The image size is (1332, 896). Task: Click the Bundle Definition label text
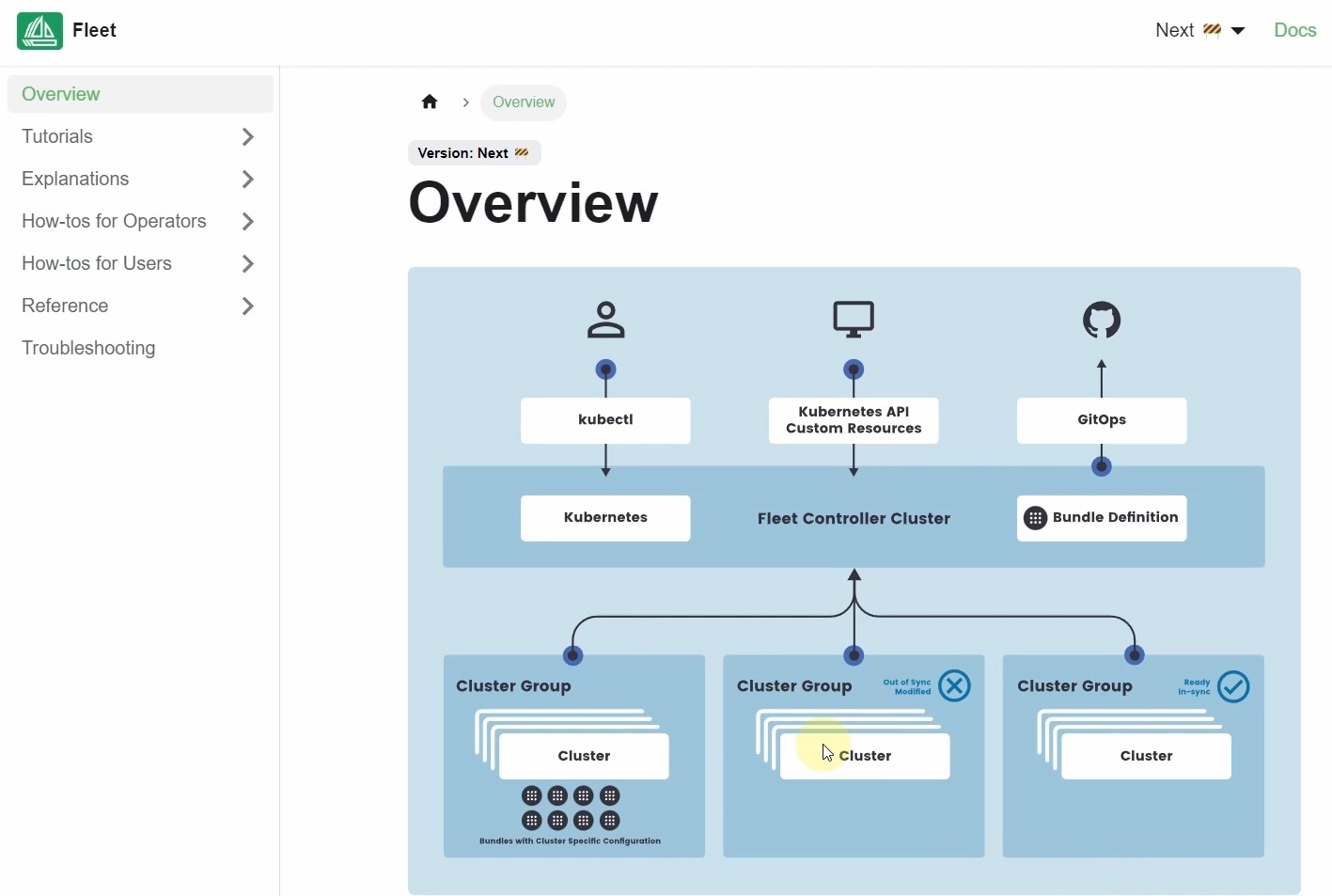(x=1115, y=517)
